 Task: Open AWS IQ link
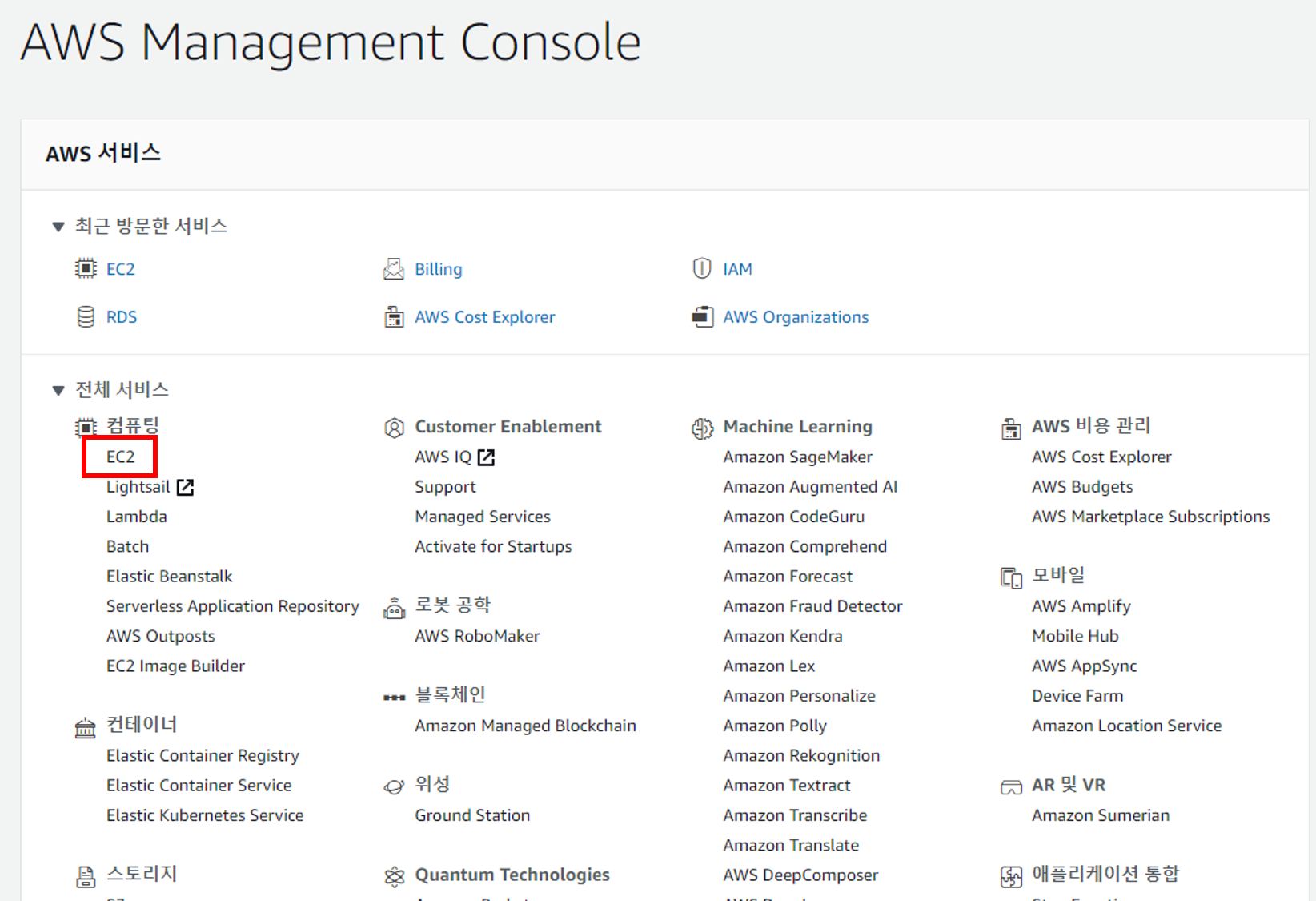(x=443, y=457)
